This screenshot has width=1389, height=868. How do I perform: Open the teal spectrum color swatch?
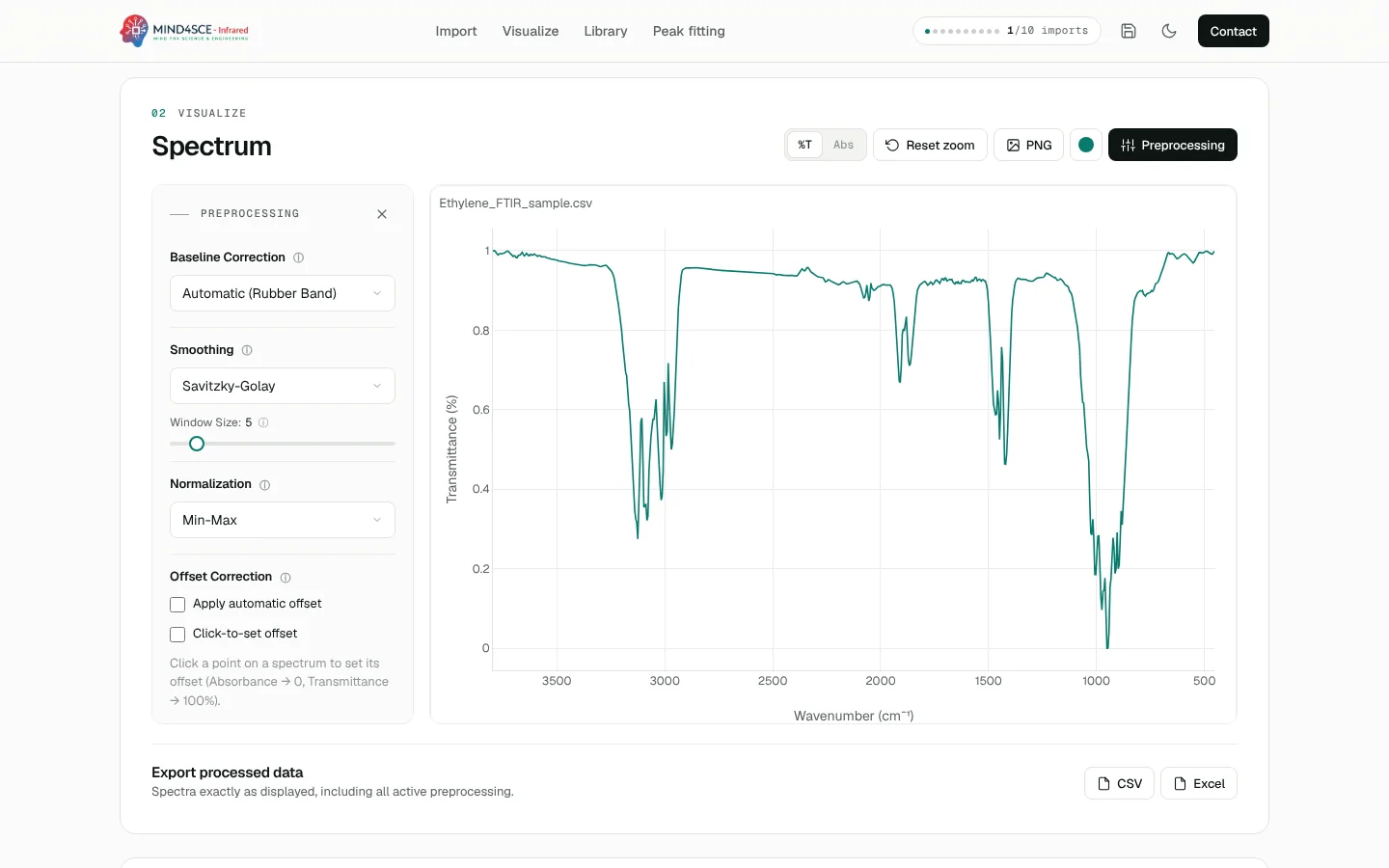(1086, 145)
